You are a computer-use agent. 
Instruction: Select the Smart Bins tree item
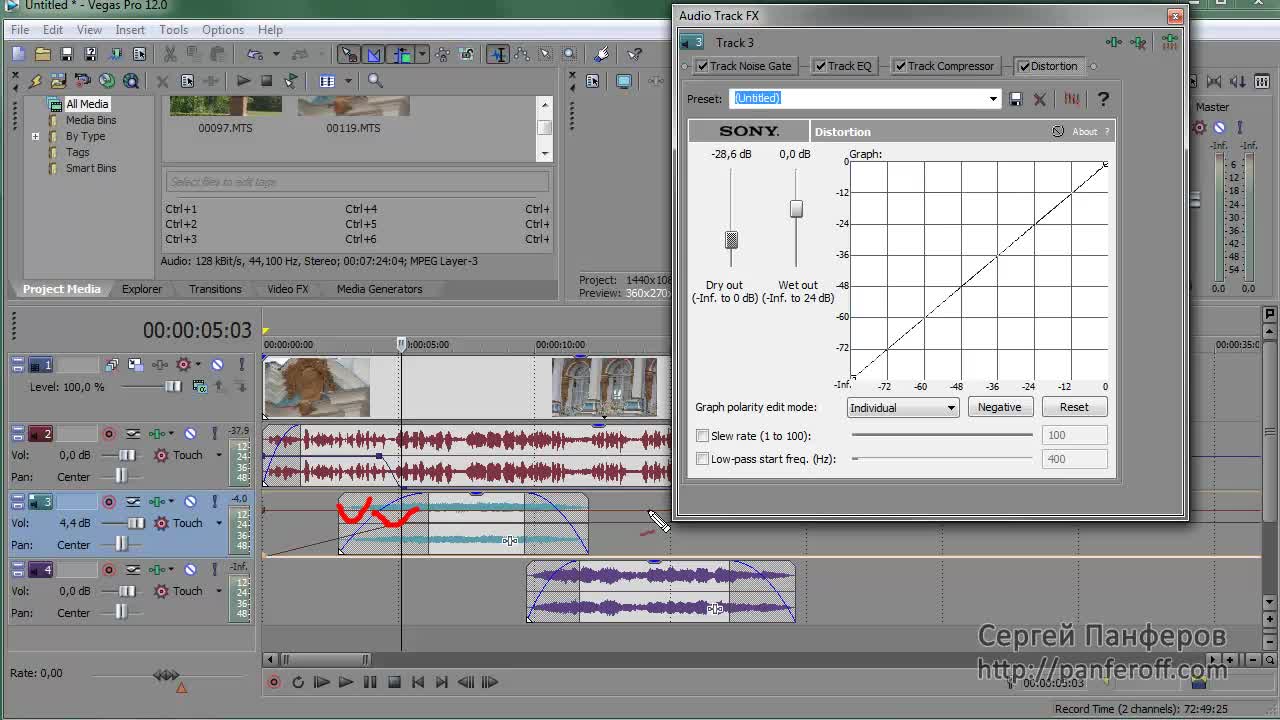click(x=91, y=168)
